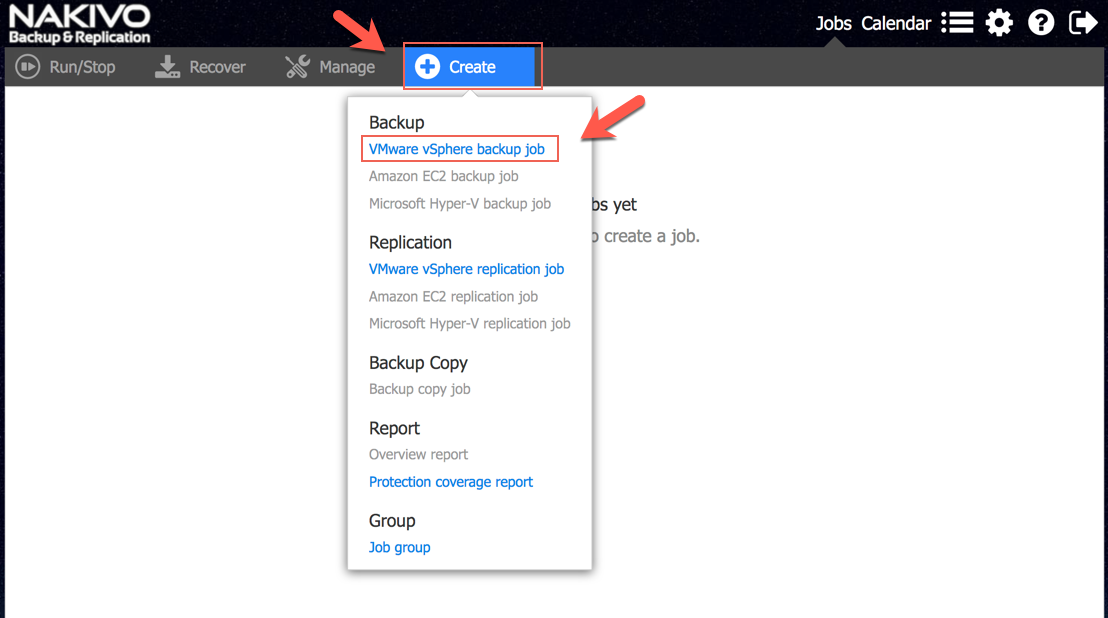
Task: Choose Amazon EC2 replication job
Action: (x=453, y=297)
